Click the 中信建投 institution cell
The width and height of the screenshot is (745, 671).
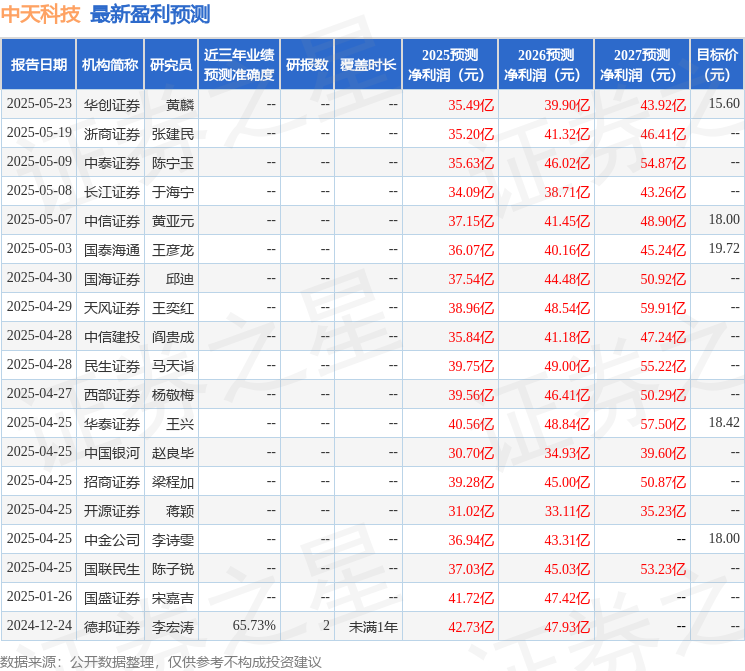point(112,337)
